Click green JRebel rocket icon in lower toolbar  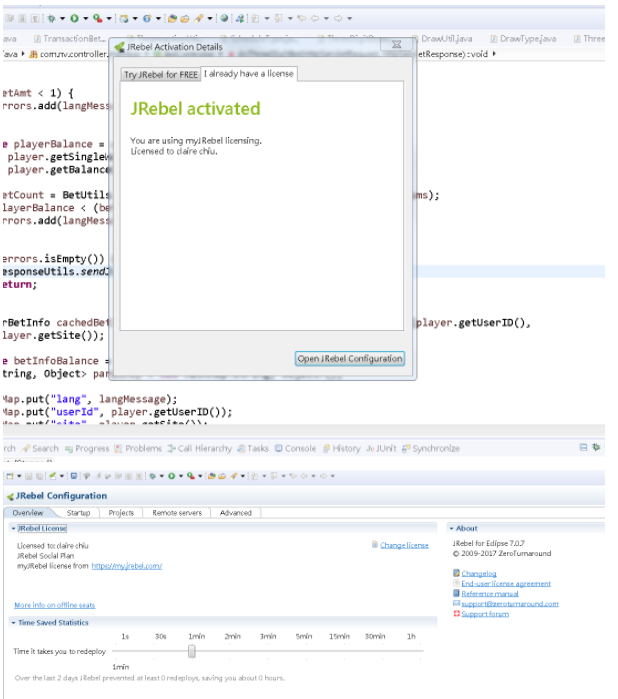(53, 476)
